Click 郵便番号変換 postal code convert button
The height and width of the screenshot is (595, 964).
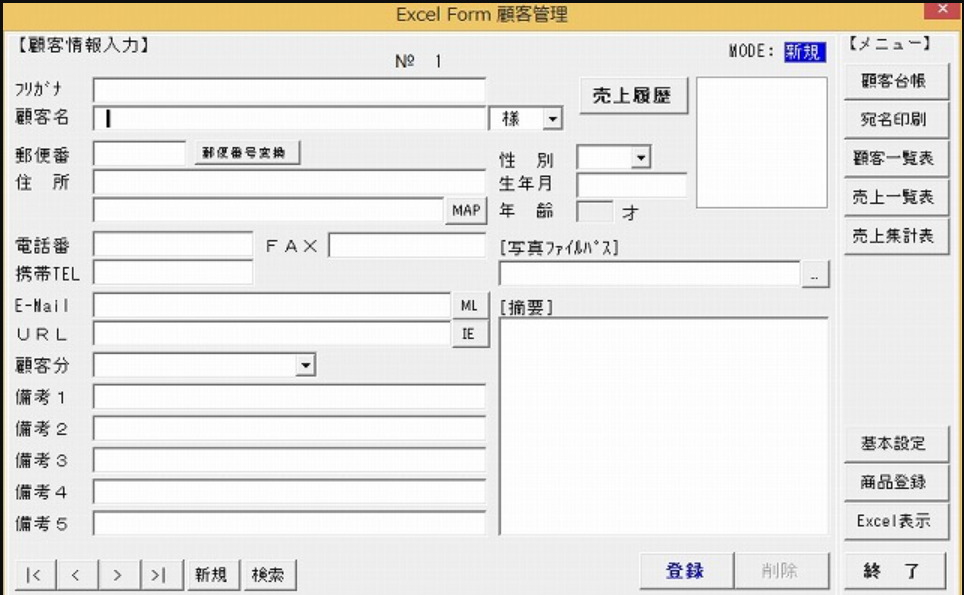(x=247, y=152)
